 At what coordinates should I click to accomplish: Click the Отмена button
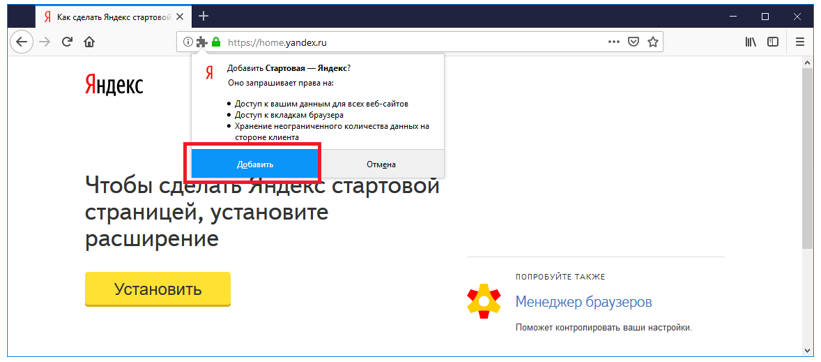click(x=381, y=164)
